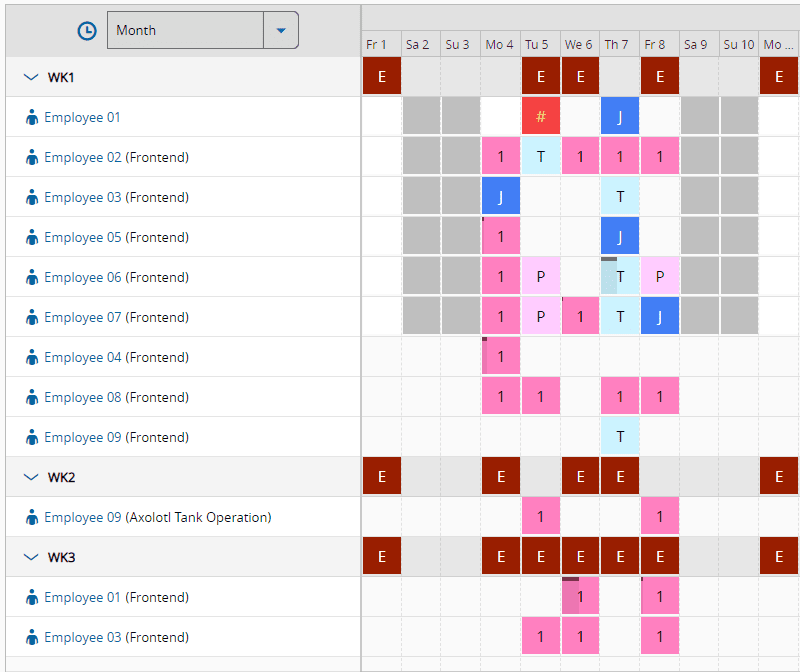Click person icon for Employee 05 (Frontend)

click(32, 237)
